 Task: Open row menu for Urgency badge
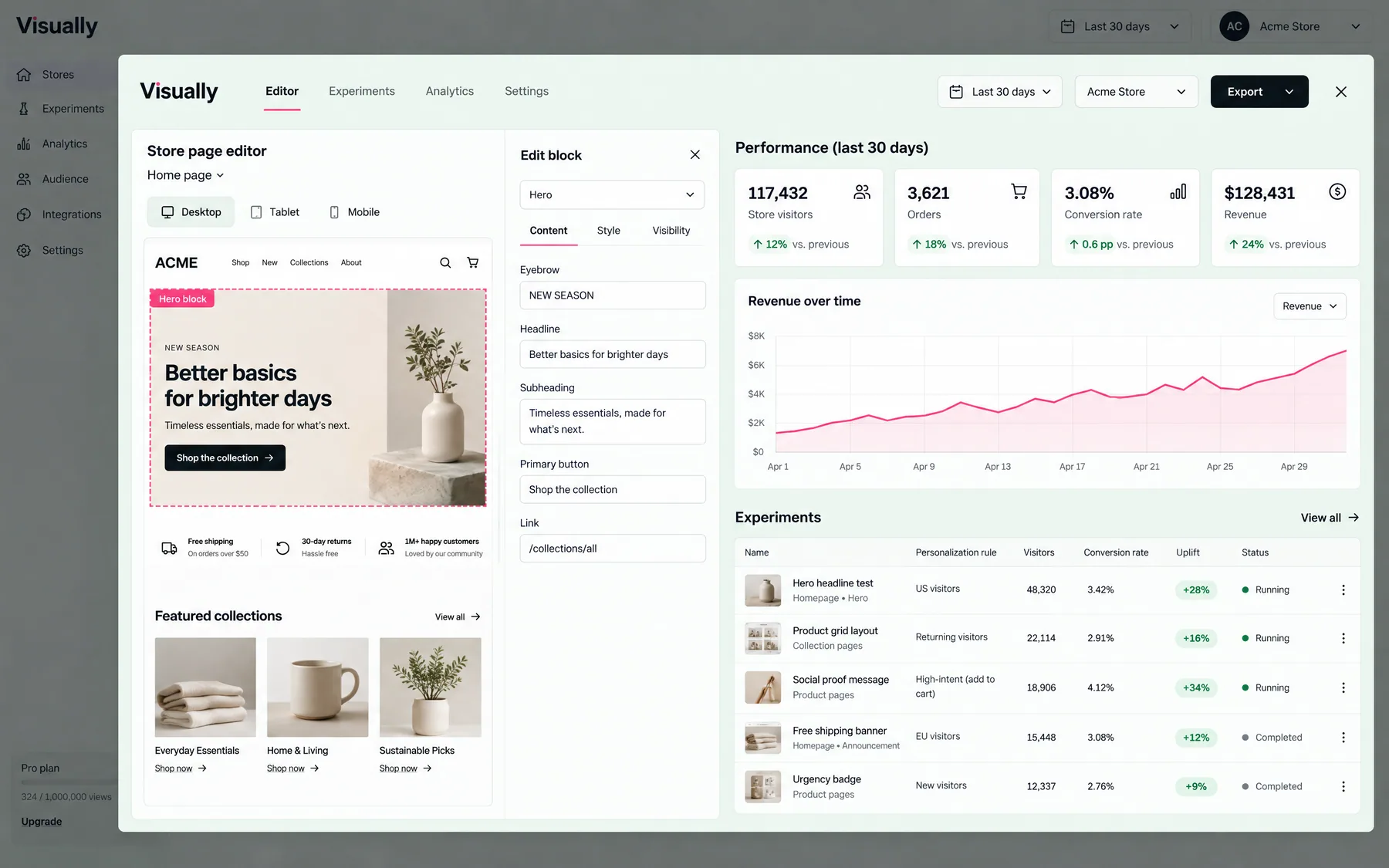click(1343, 786)
